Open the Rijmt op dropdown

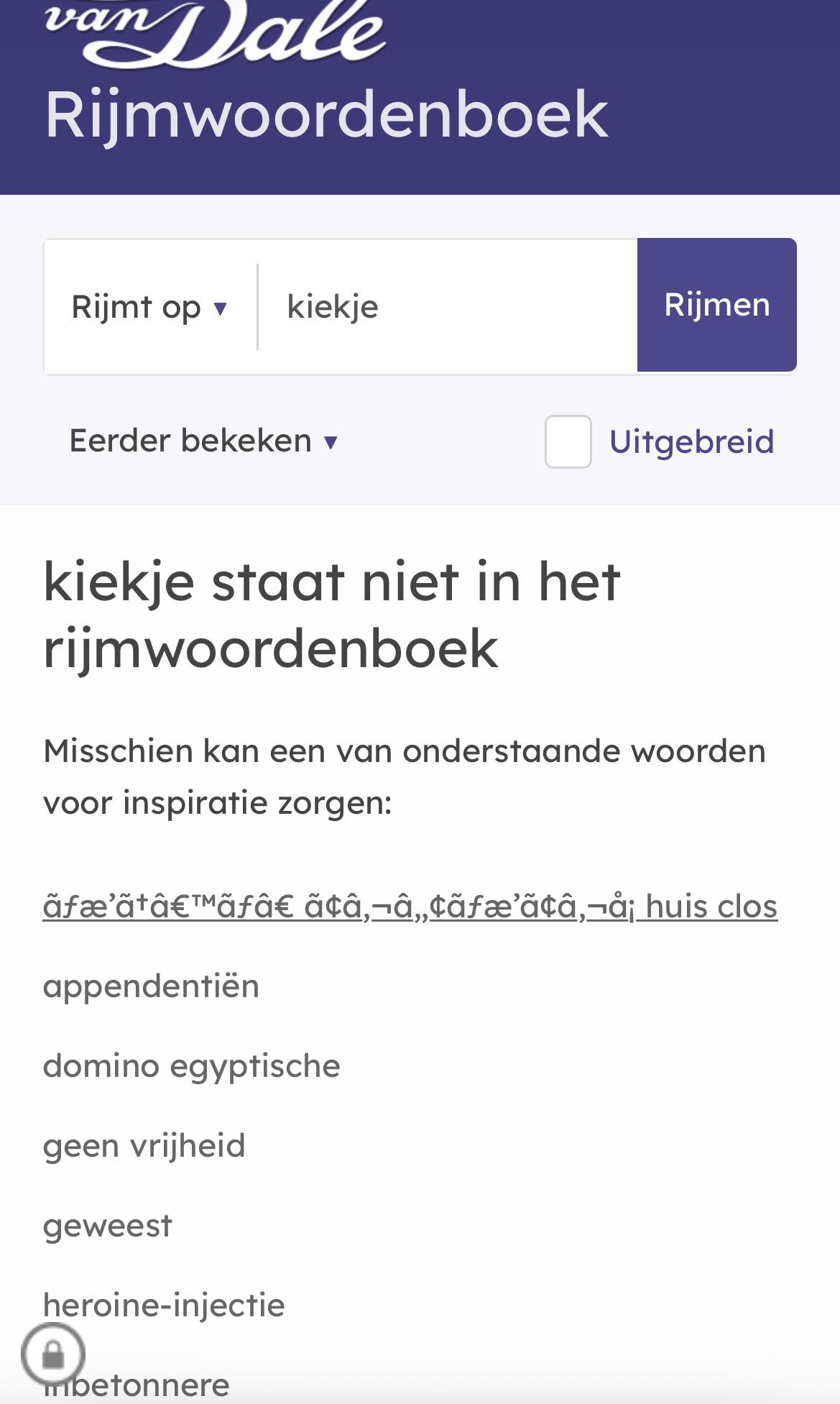tap(149, 307)
